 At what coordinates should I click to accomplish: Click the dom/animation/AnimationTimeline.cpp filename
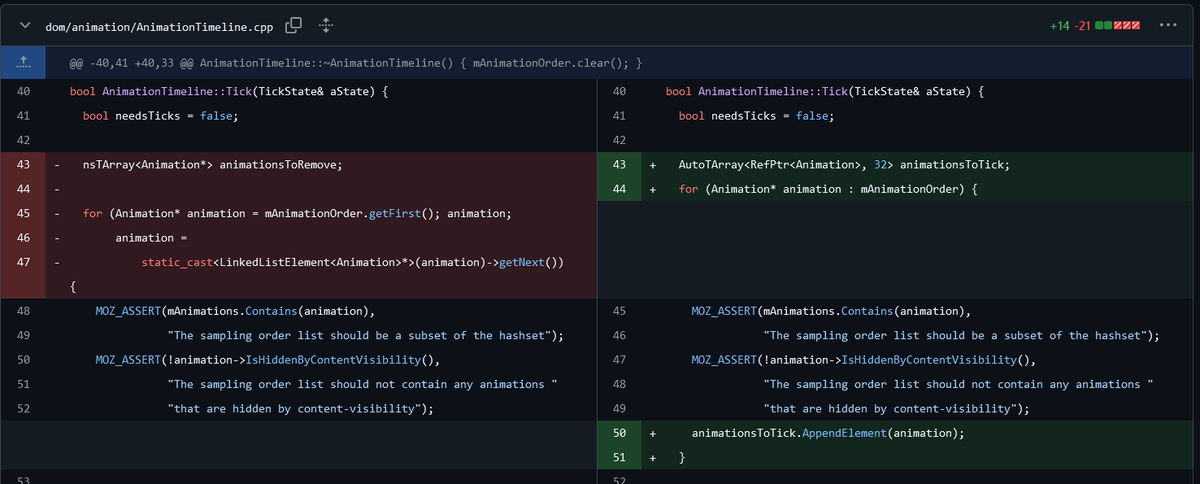[x=159, y=26]
